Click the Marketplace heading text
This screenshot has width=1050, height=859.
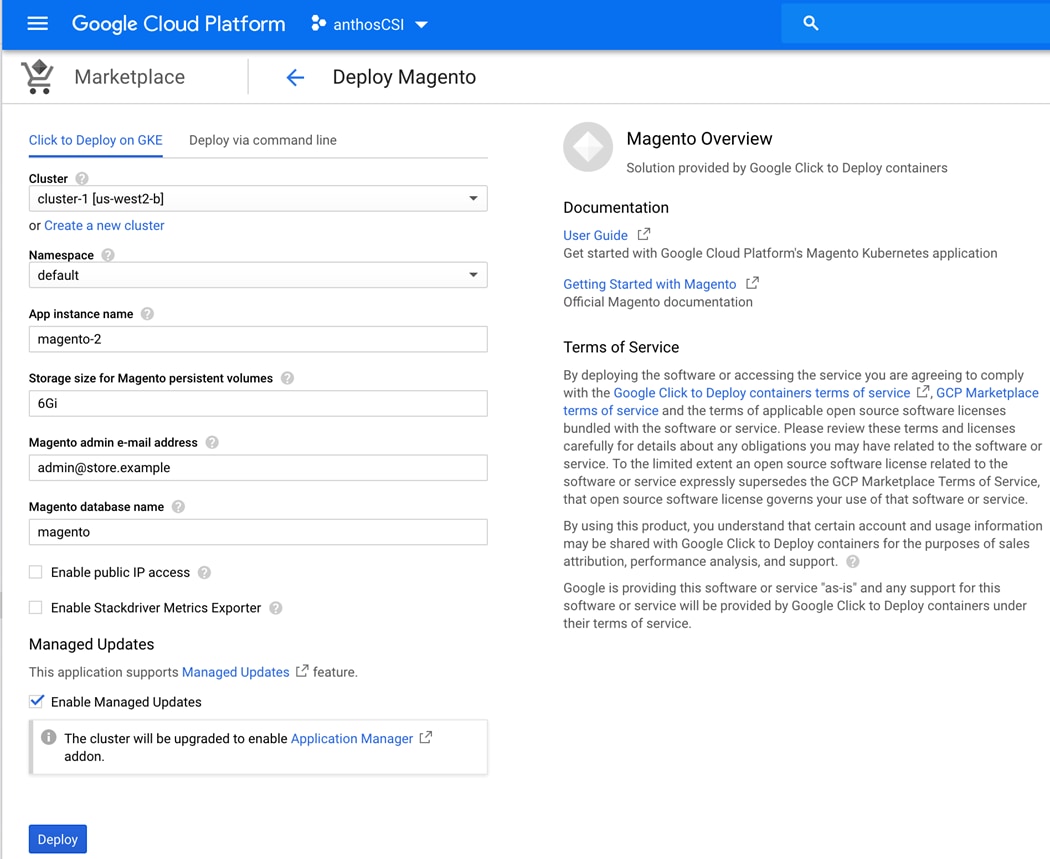coord(129,77)
